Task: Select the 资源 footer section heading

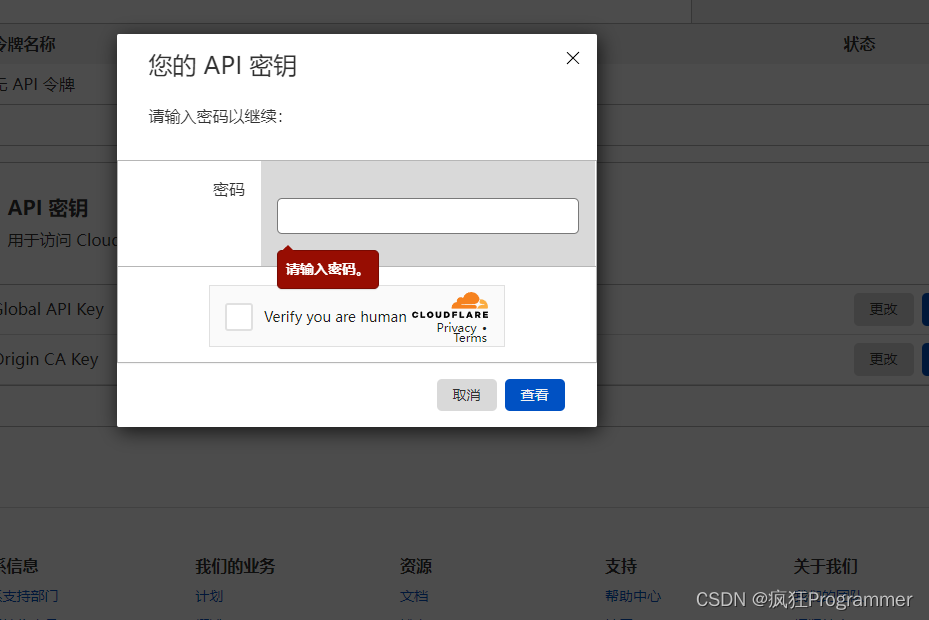Action: [416, 566]
